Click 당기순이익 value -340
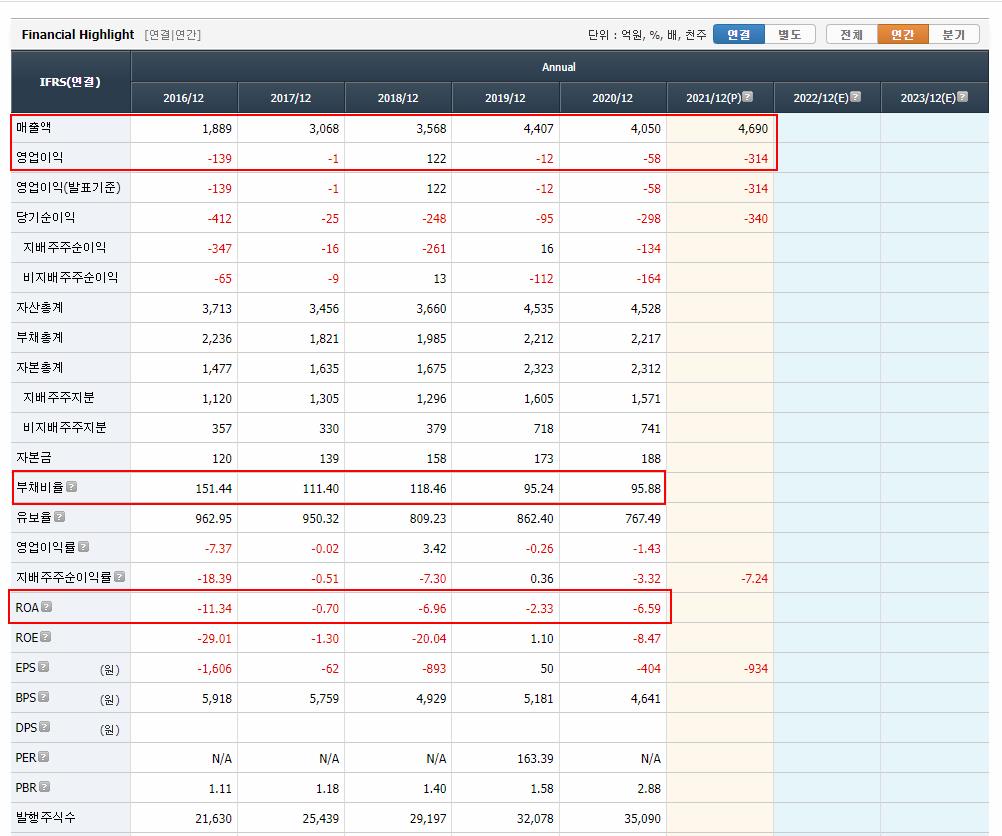The image size is (1002, 836). pos(755,219)
